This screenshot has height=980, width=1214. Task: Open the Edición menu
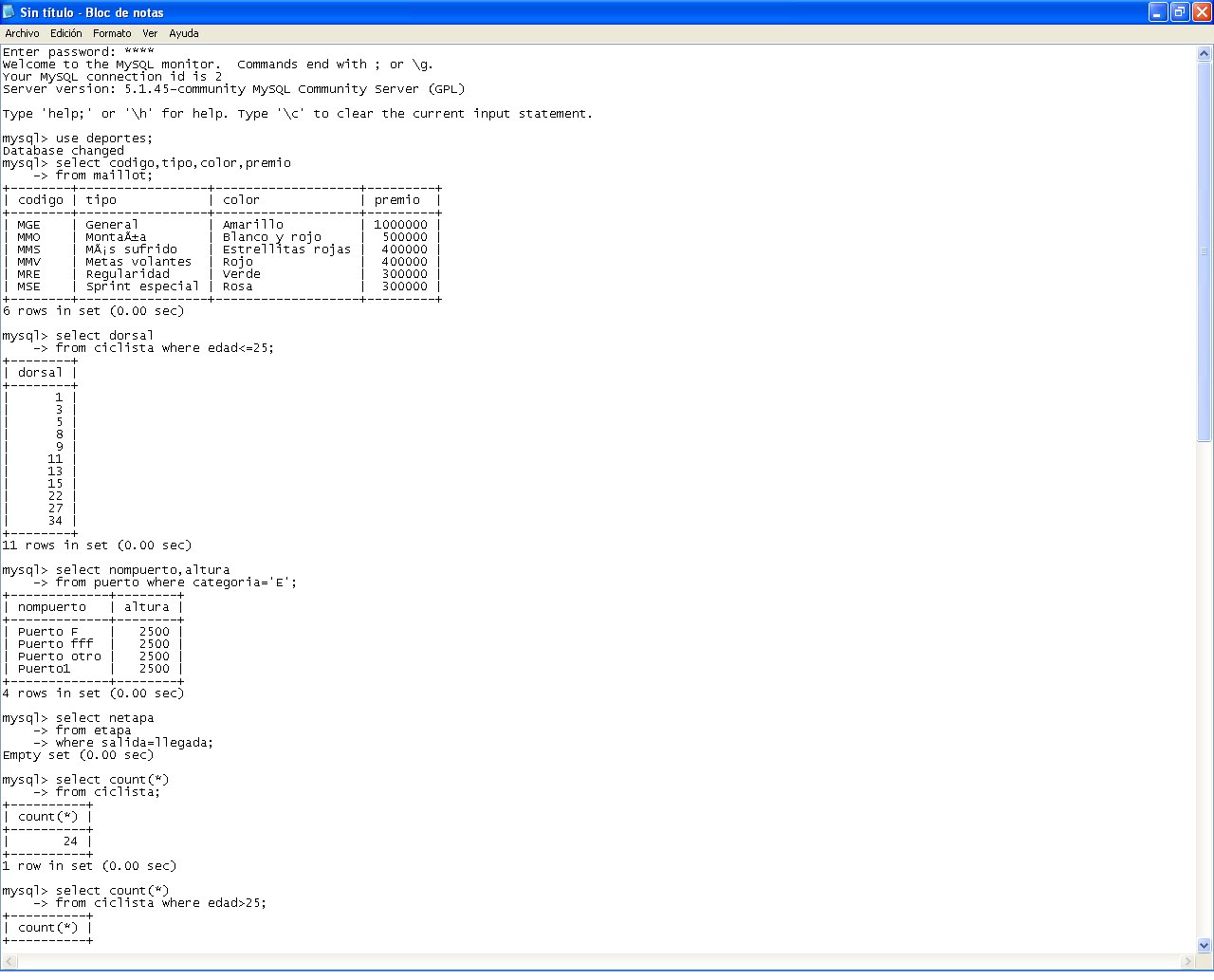(x=66, y=33)
